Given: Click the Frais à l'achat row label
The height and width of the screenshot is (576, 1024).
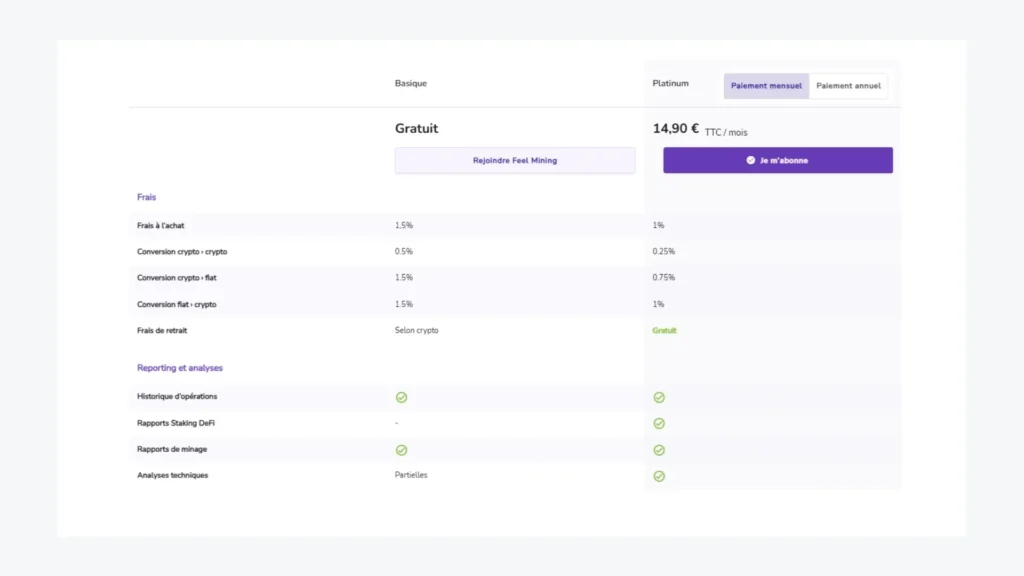Looking at the screenshot, I should [x=161, y=225].
